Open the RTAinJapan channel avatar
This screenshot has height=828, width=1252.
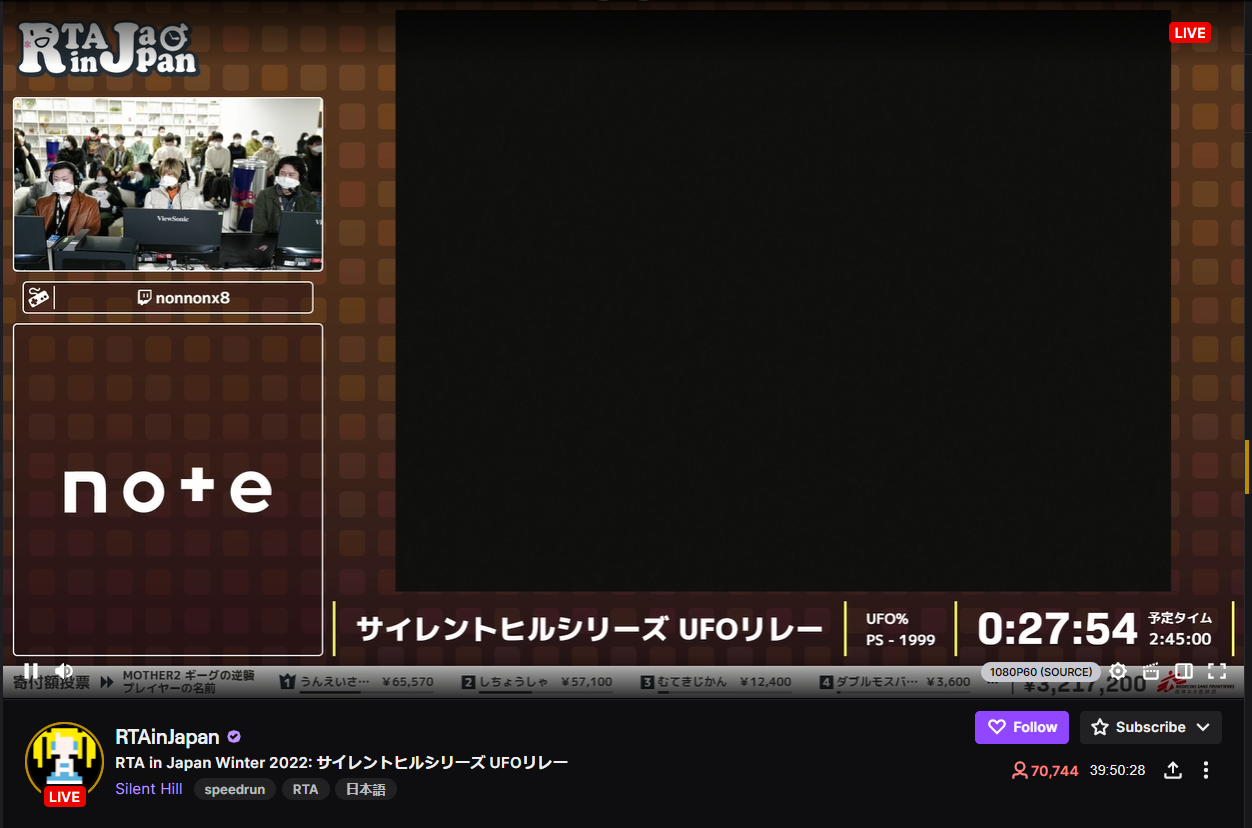64,760
